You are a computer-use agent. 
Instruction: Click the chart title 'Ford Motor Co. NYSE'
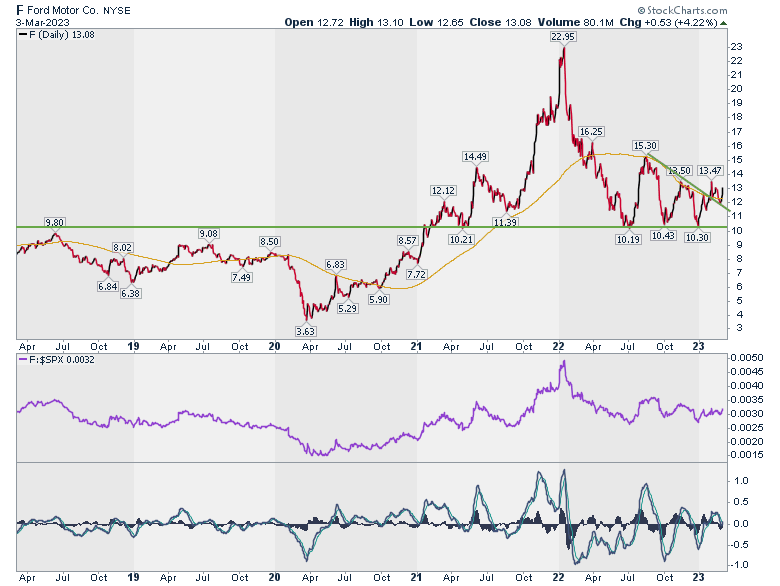(79, 10)
